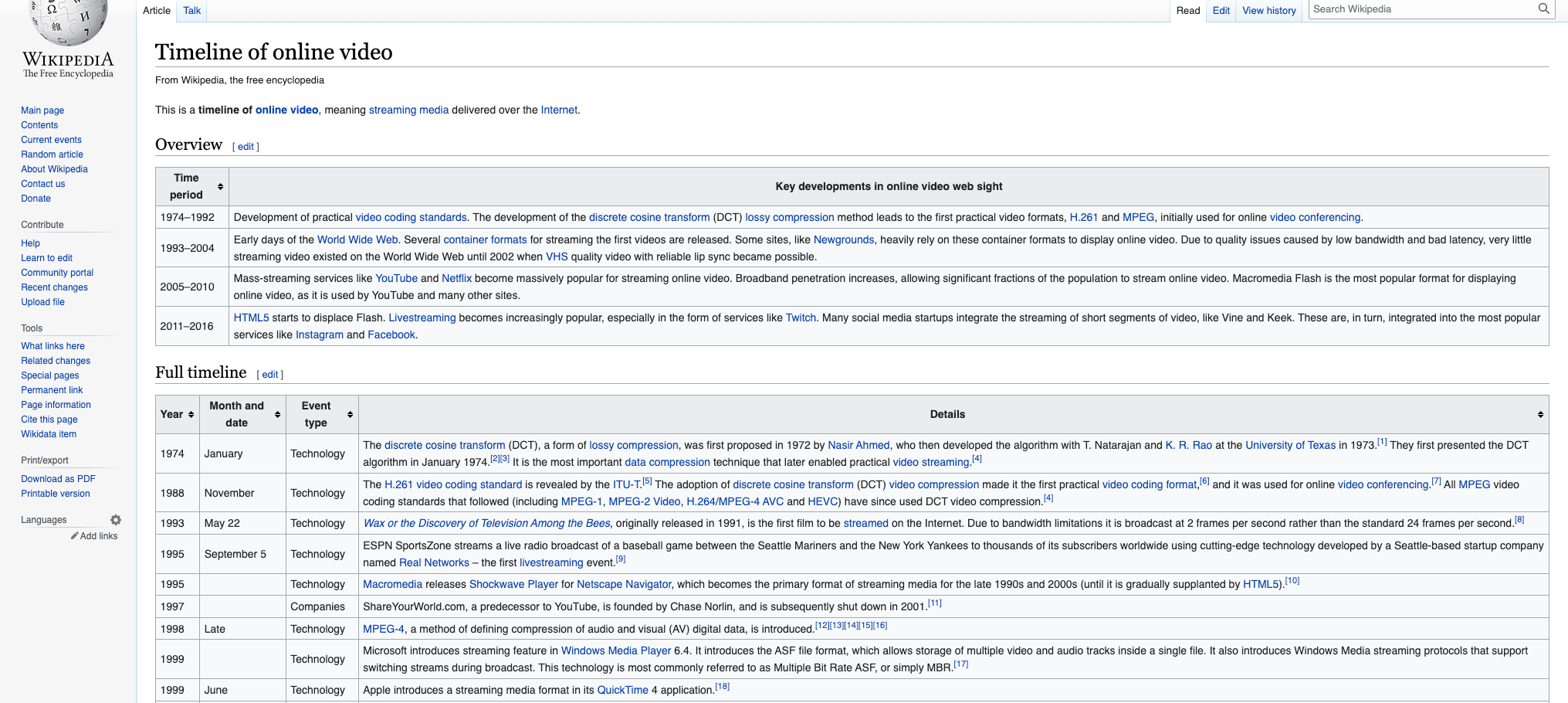Open the Wax film title link
Viewport: 1568px width, 703px height.
(487, 523)
